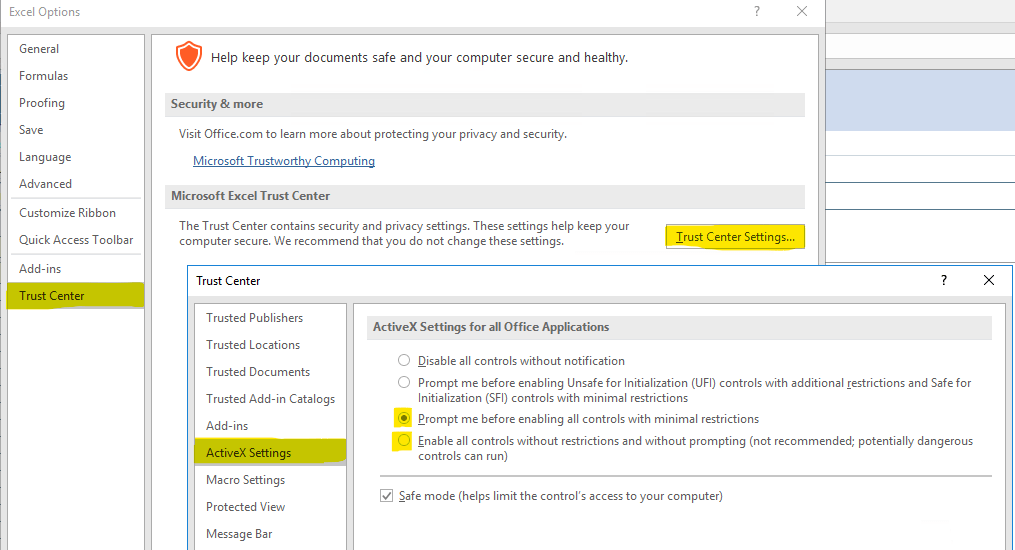Open Quick Access Toolbar options
The image size is (1015, 550).
click(76, 240)
